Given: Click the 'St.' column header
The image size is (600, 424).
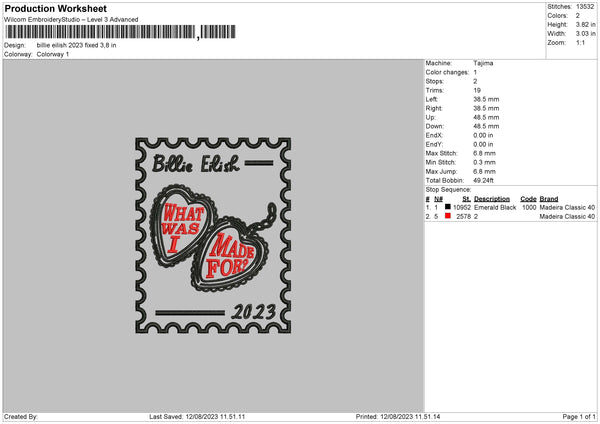Looking at the screenshot, I should point(466,199).
